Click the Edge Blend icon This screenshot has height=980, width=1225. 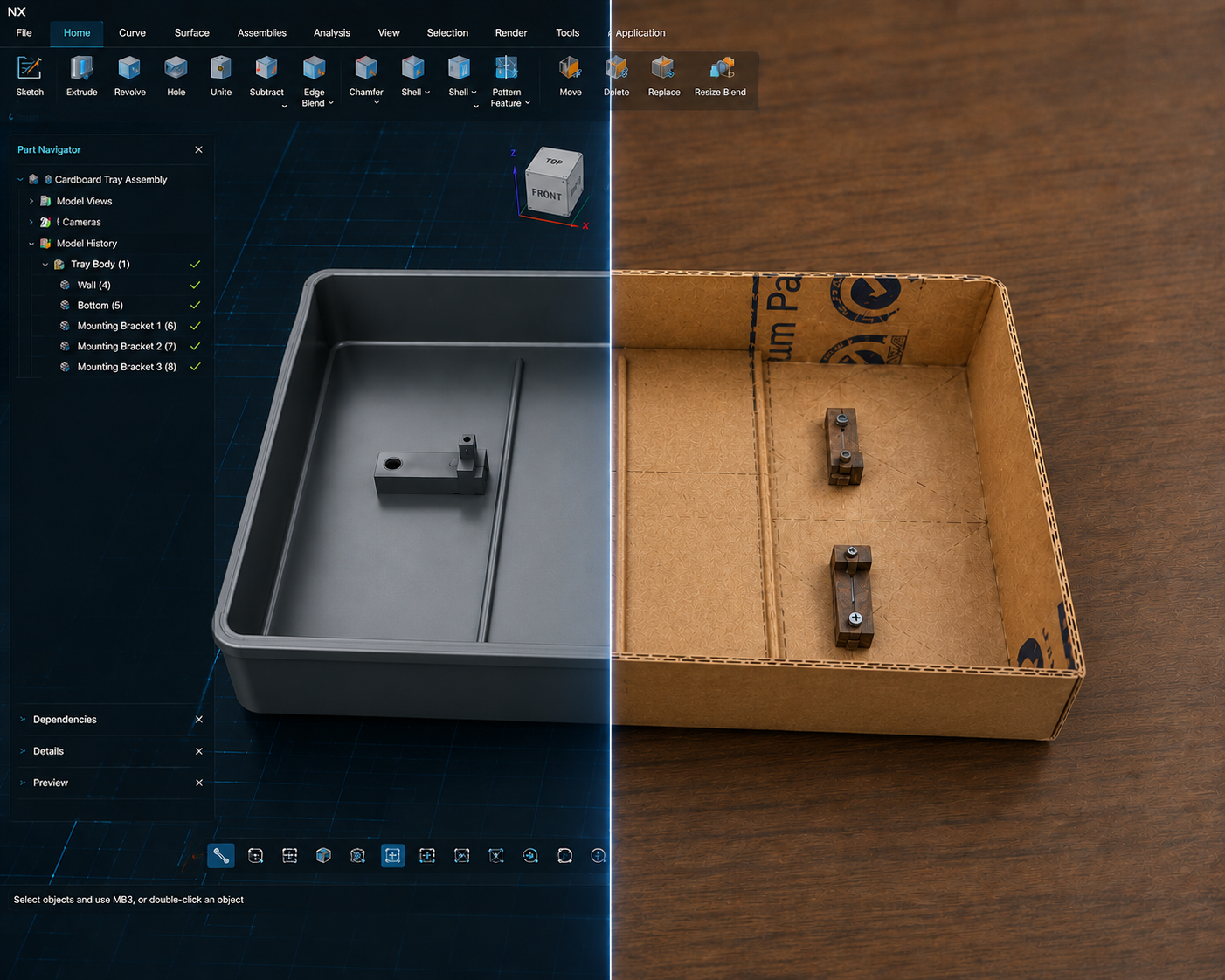coord(314,68)
